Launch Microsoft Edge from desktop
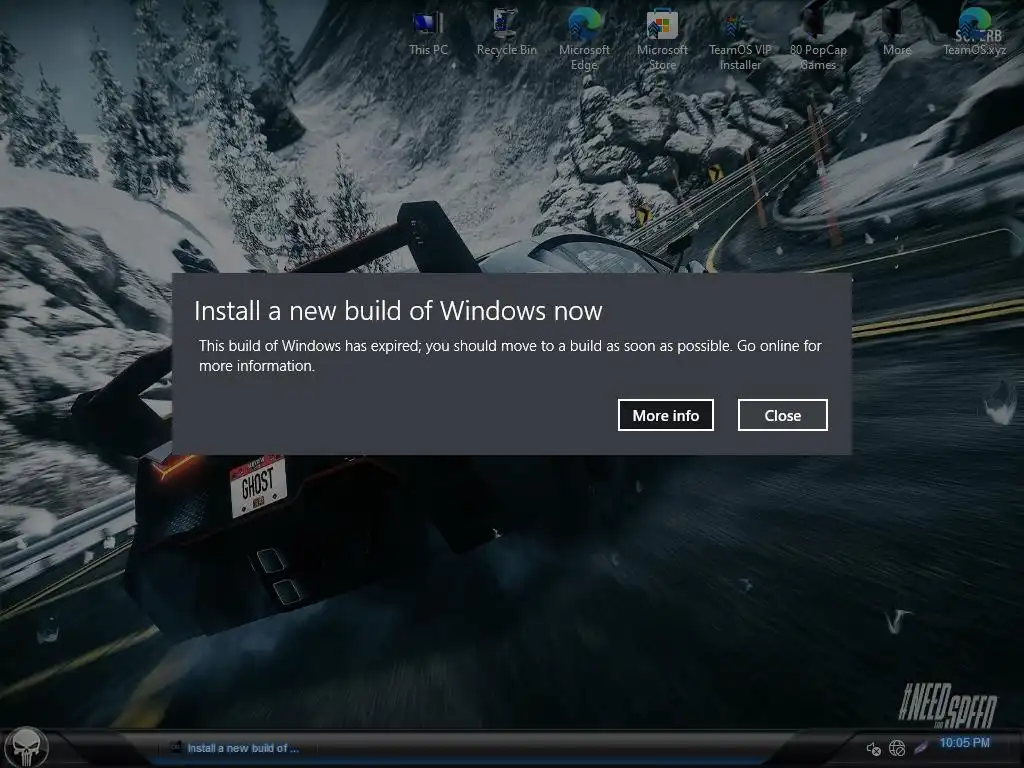Viewport: 1024px width, 768px height. [x=584, y=39]
